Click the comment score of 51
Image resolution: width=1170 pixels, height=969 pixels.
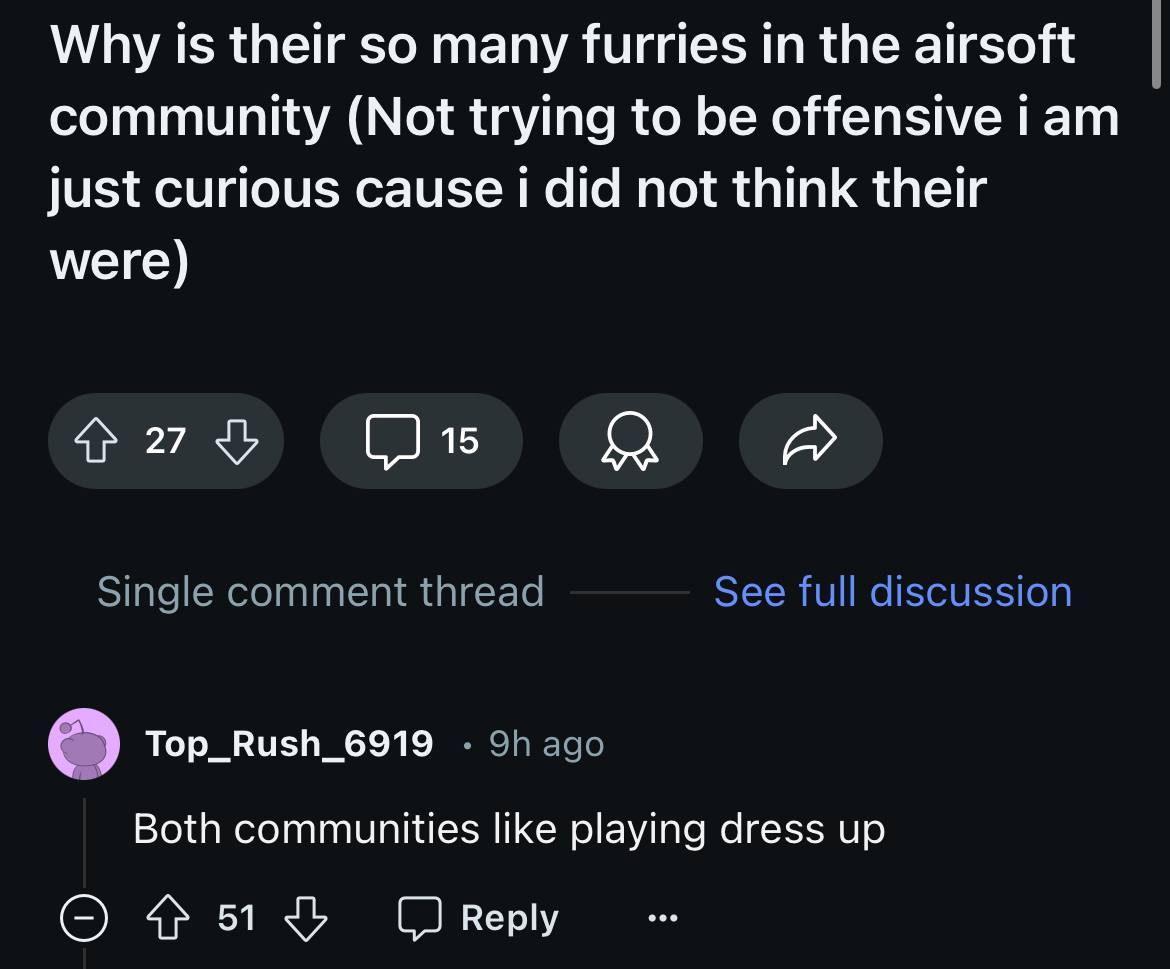(237, 917)
